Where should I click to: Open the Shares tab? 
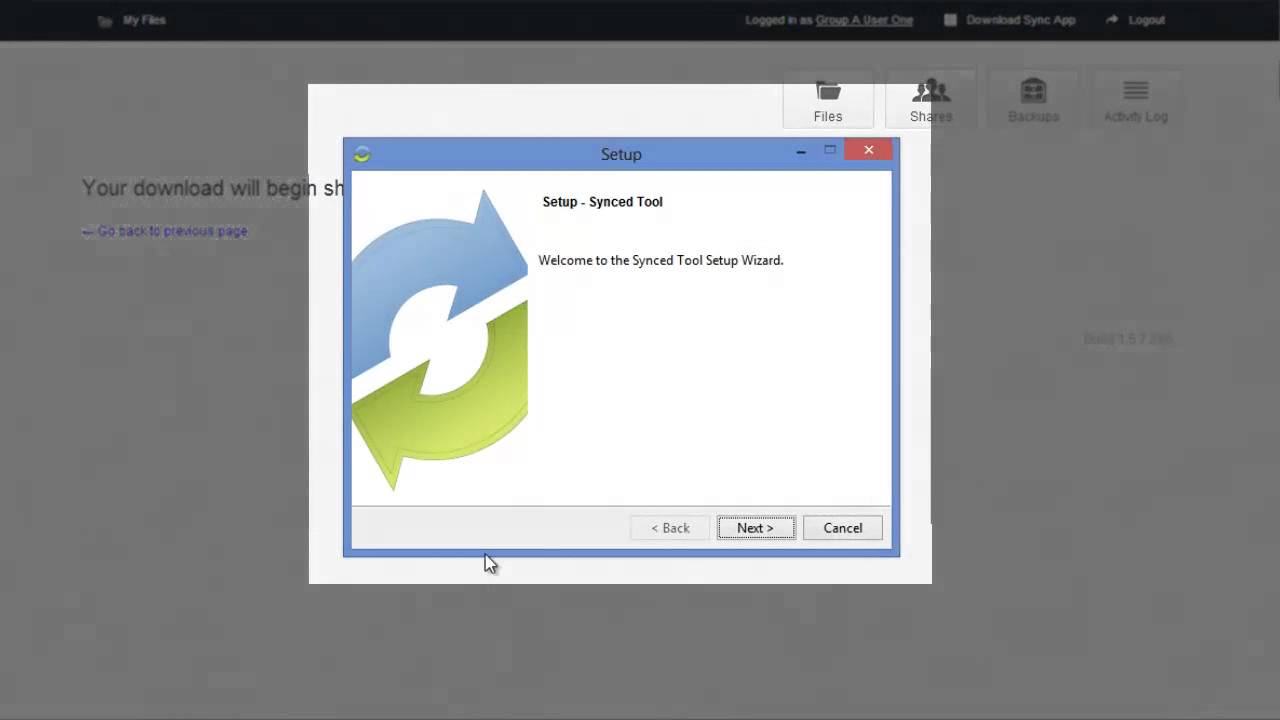pyautogui.click(x=931, y=100)
